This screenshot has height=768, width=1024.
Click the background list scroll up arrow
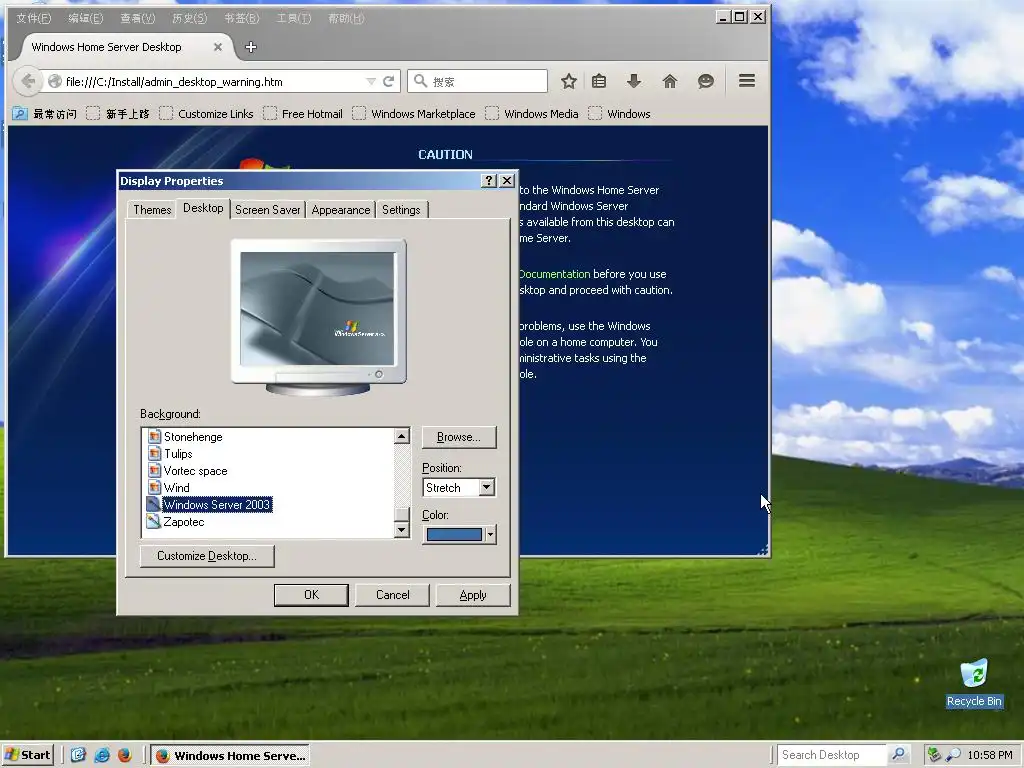click(x=402, y=436)
